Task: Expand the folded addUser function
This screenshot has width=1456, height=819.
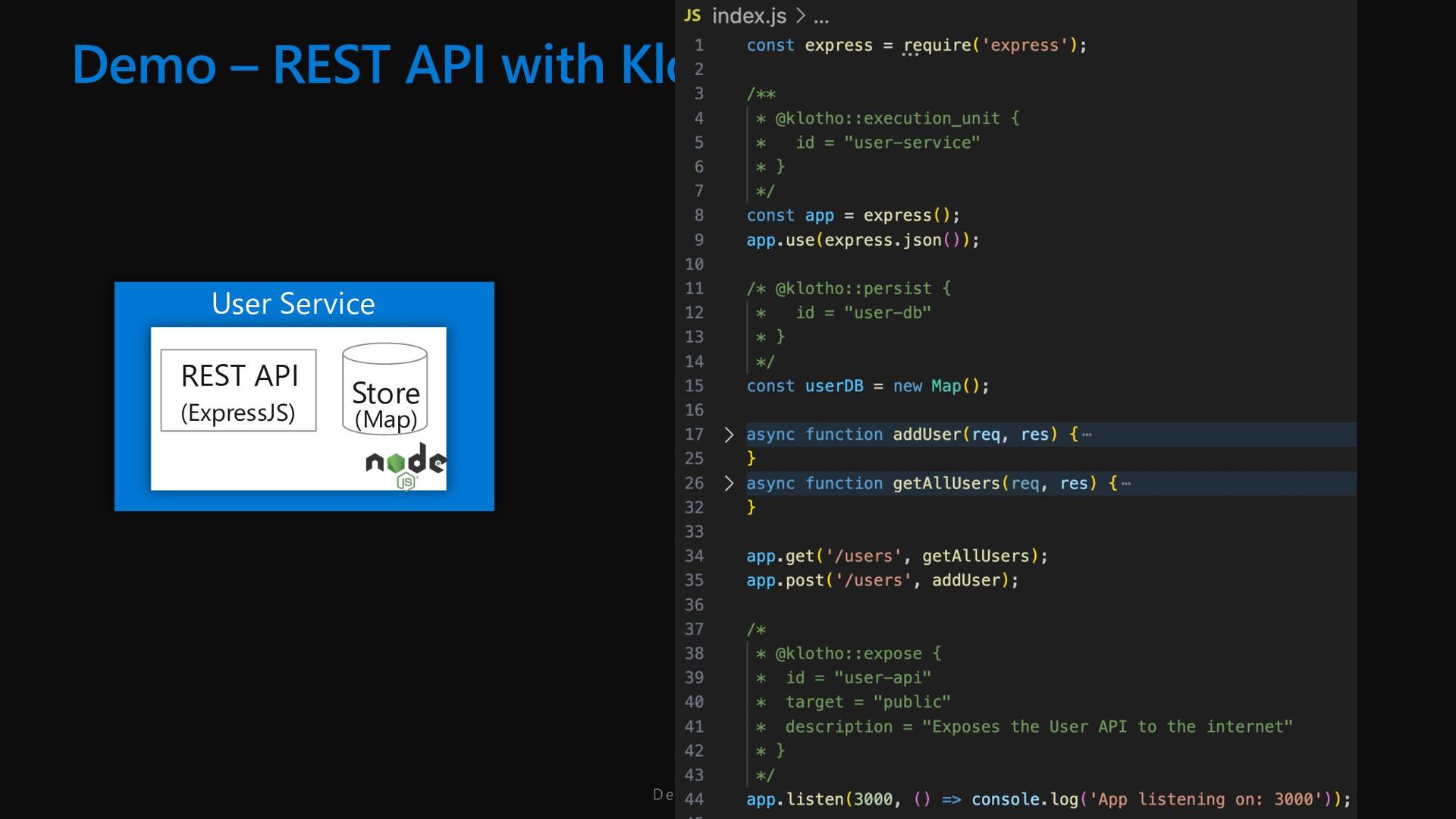Action: point(729,435)
